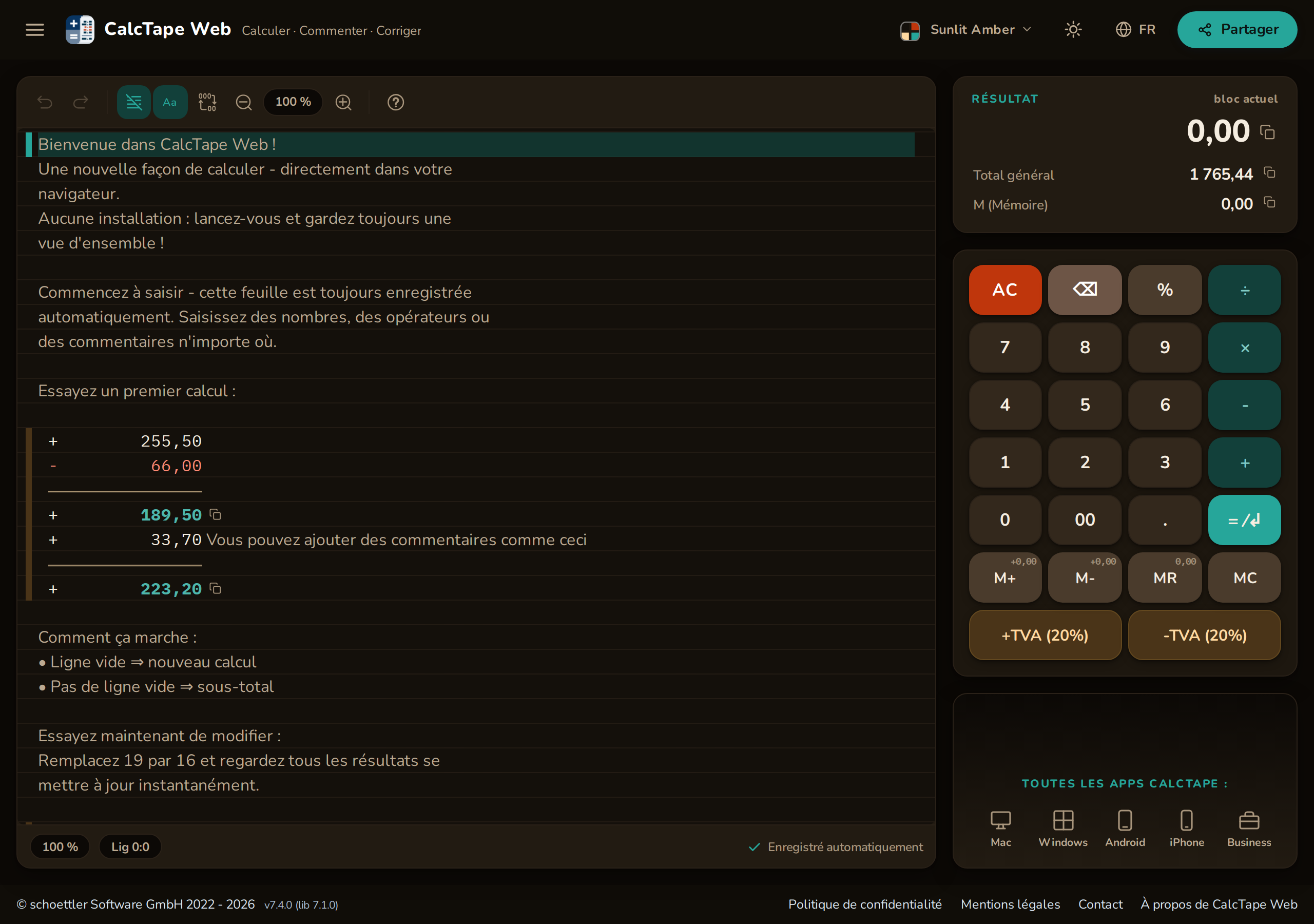Open the help question mark icon
This screenshot has height=924, width=1314.
tap(395, 102)
